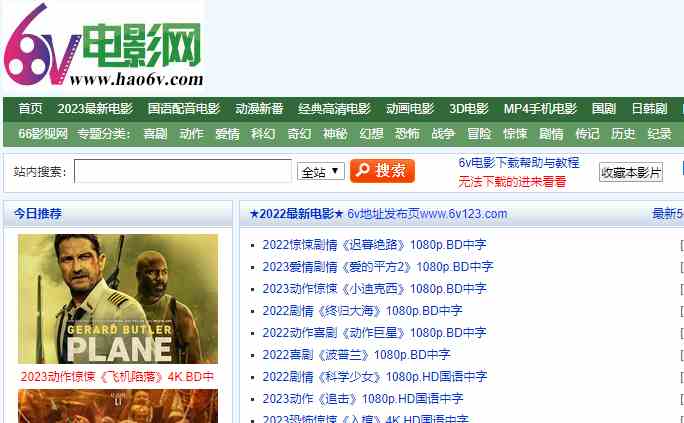Open 国语配音电影 section

184,109
